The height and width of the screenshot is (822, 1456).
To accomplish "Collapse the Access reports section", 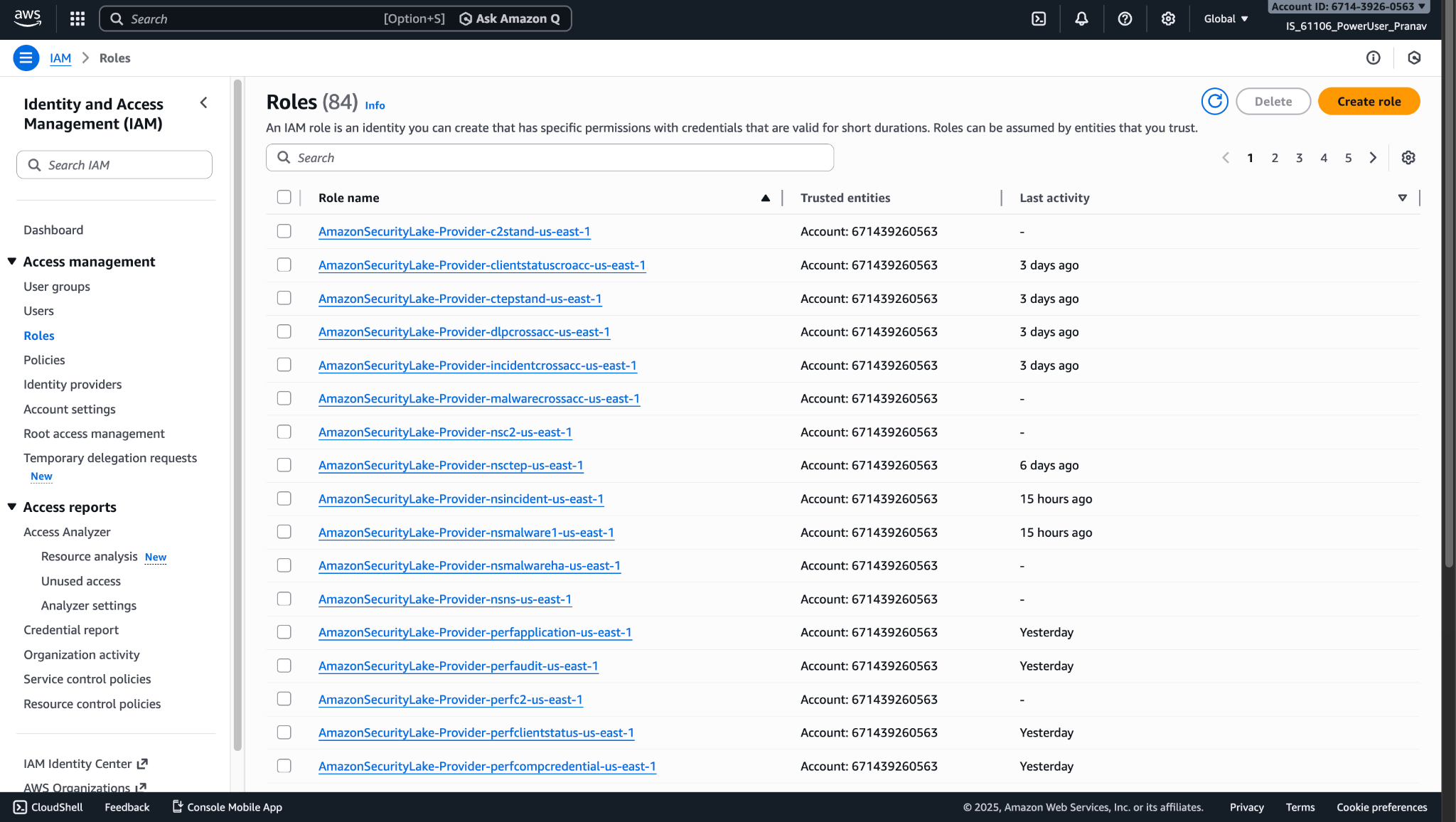I will point(12,507).
